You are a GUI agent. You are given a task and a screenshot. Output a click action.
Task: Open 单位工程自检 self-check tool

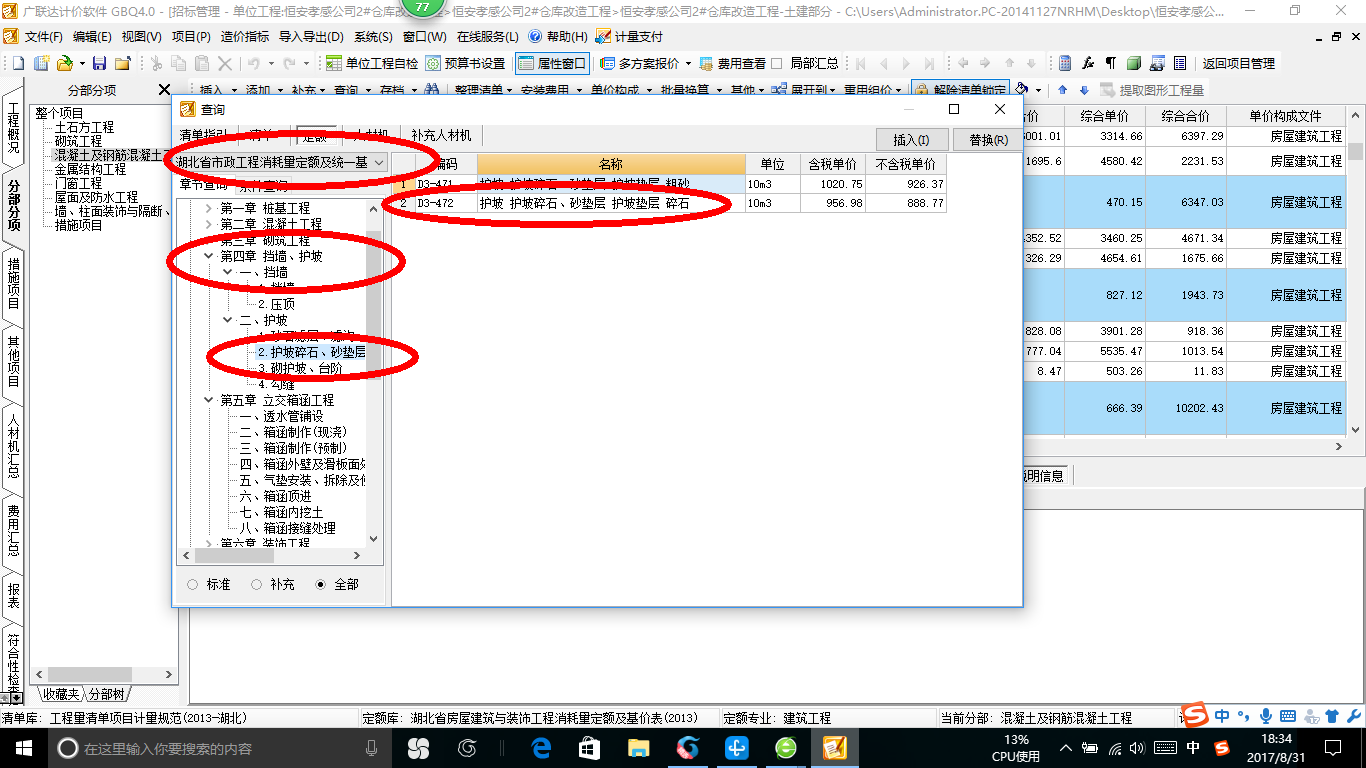click(x=373, y=63)
